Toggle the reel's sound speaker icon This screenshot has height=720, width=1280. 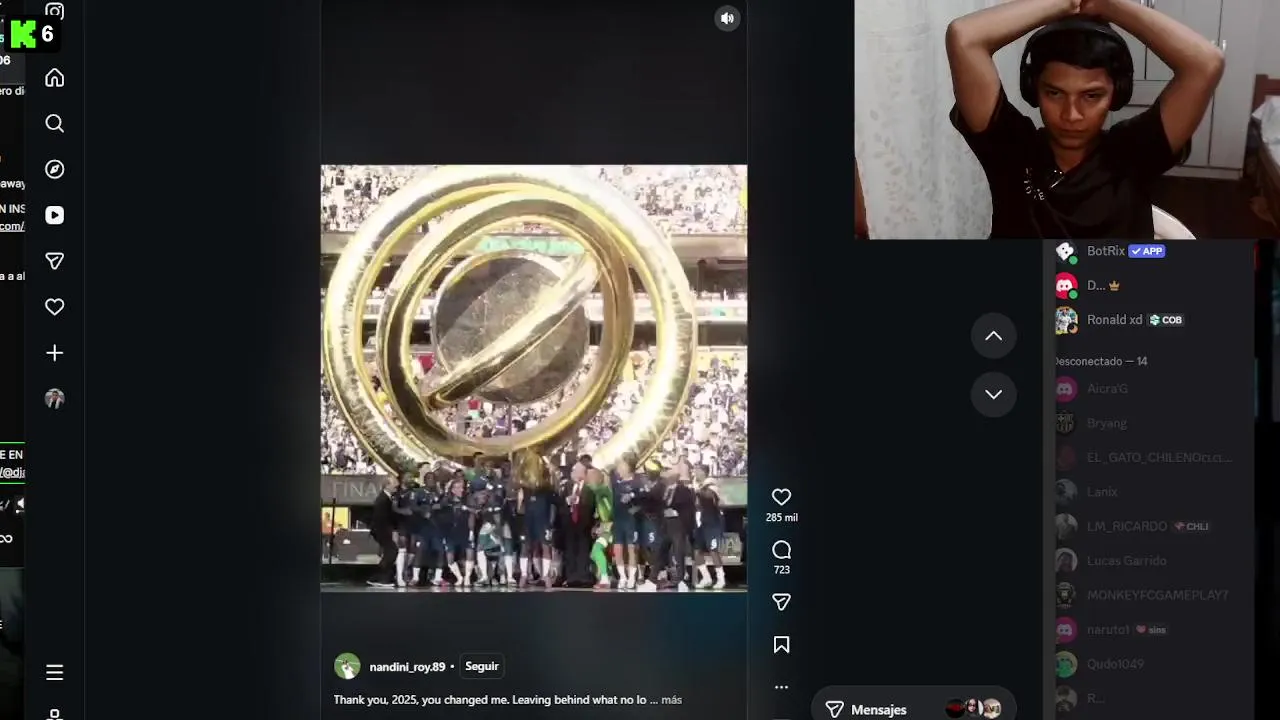(728, 18)
